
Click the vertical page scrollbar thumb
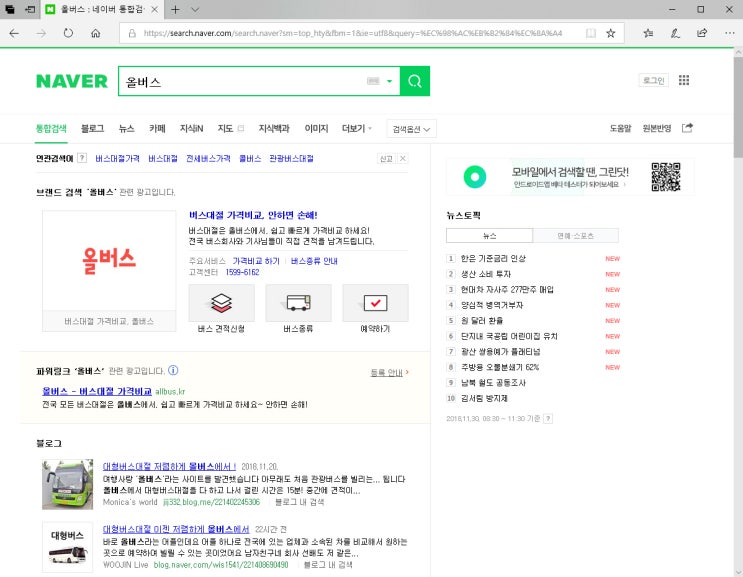[738, 107]
